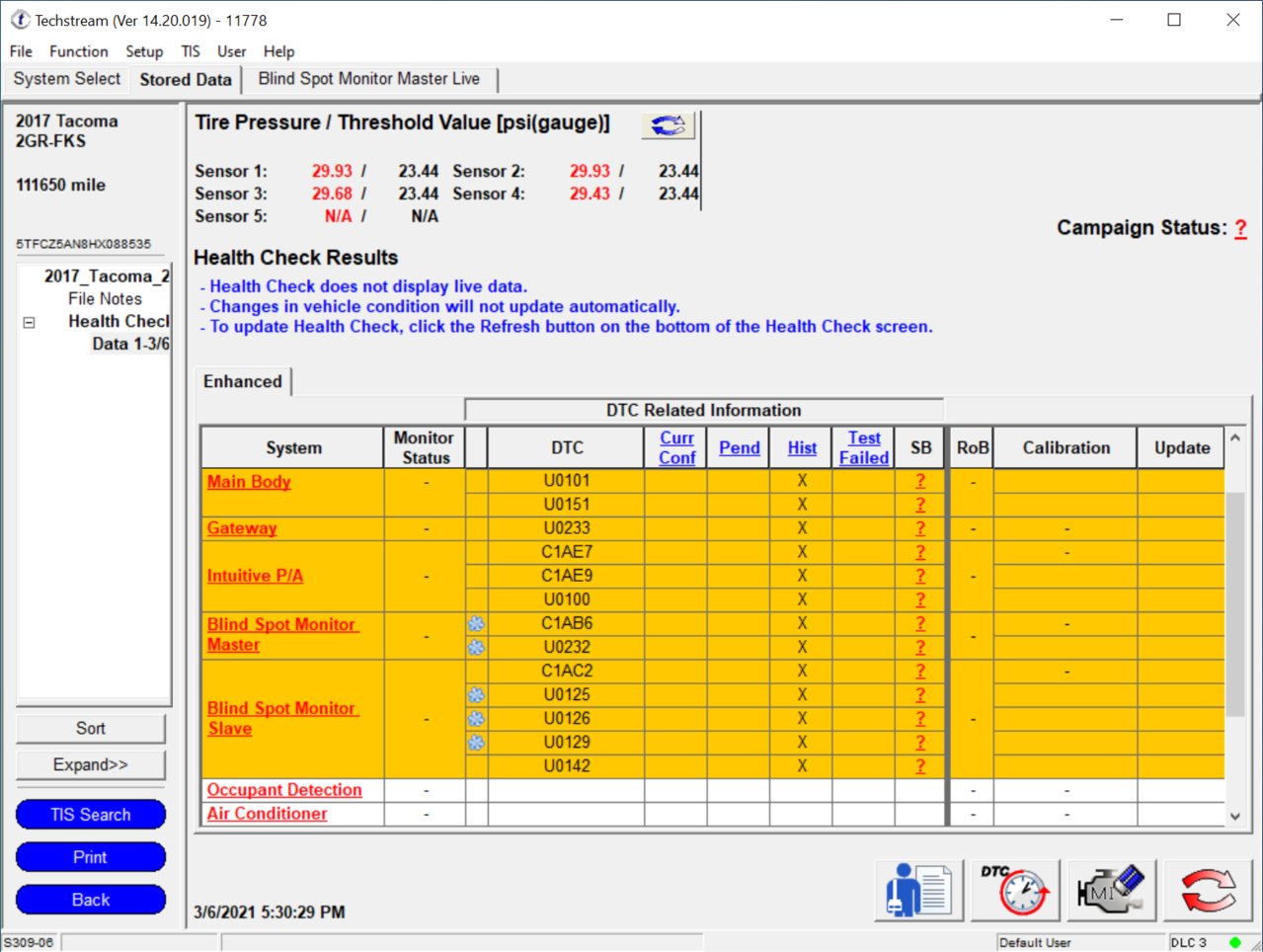Open freeze frame data for C1AB6

pos(476,624)
